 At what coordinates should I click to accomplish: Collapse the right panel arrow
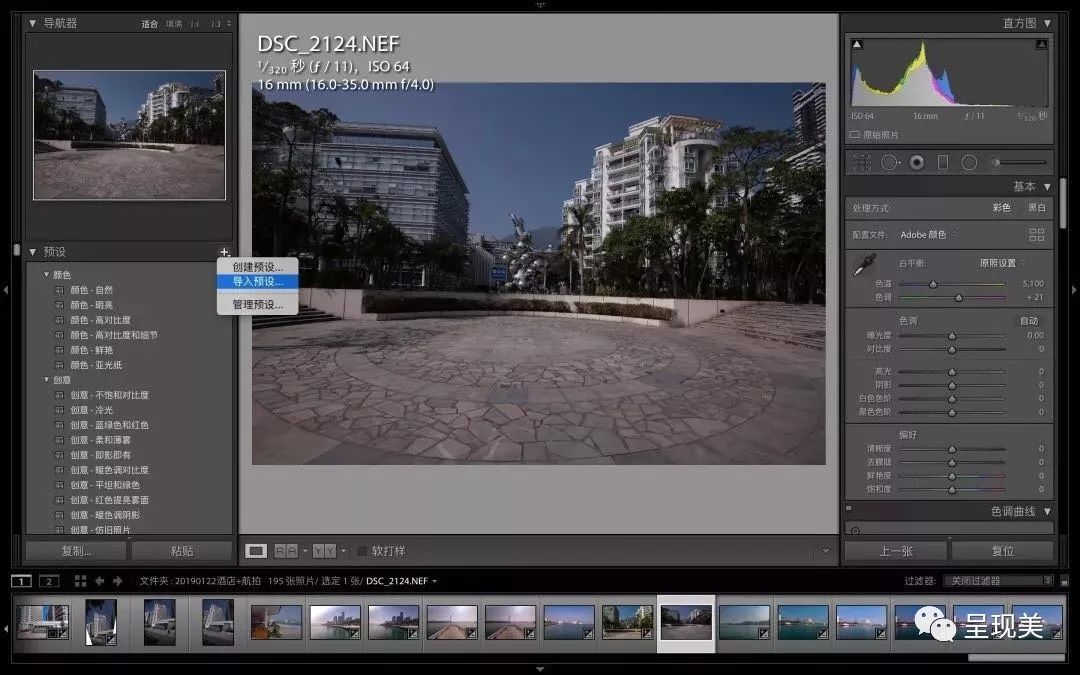click(x=1074, y=290)
